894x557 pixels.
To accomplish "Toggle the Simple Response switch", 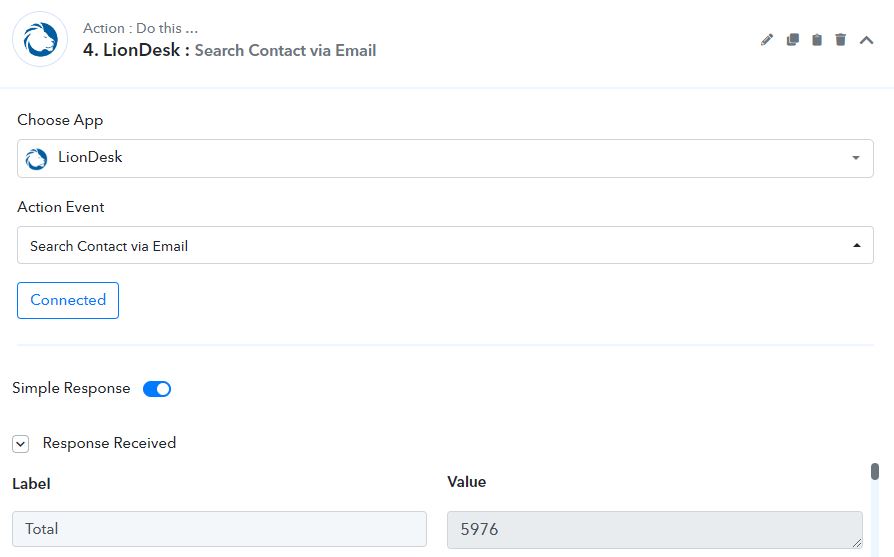I will 157,389.
